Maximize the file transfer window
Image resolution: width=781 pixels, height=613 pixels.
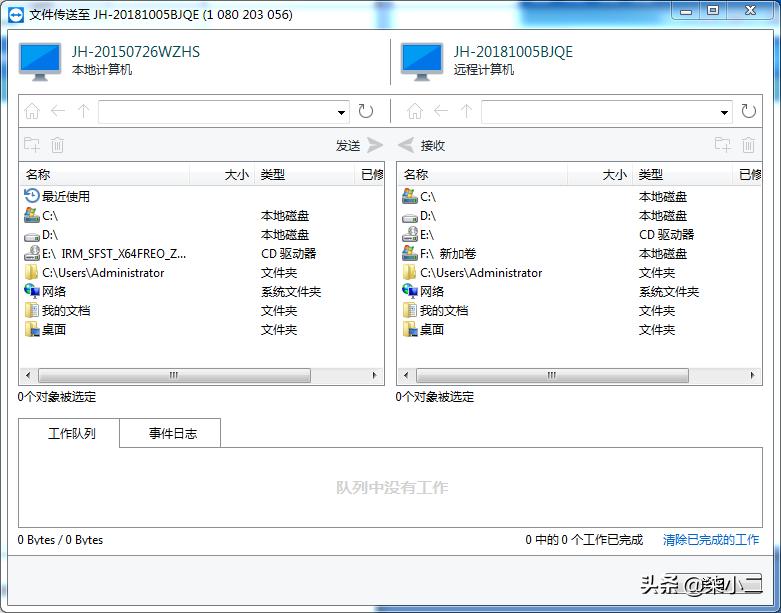pyautogui.click(x=713, y=11)
